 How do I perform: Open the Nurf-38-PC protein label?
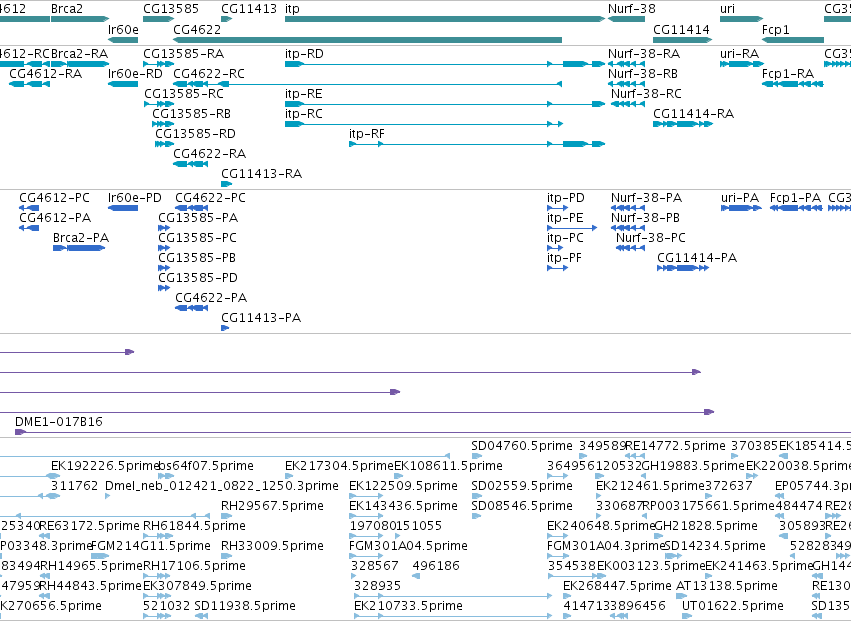(x=650, y=238)
